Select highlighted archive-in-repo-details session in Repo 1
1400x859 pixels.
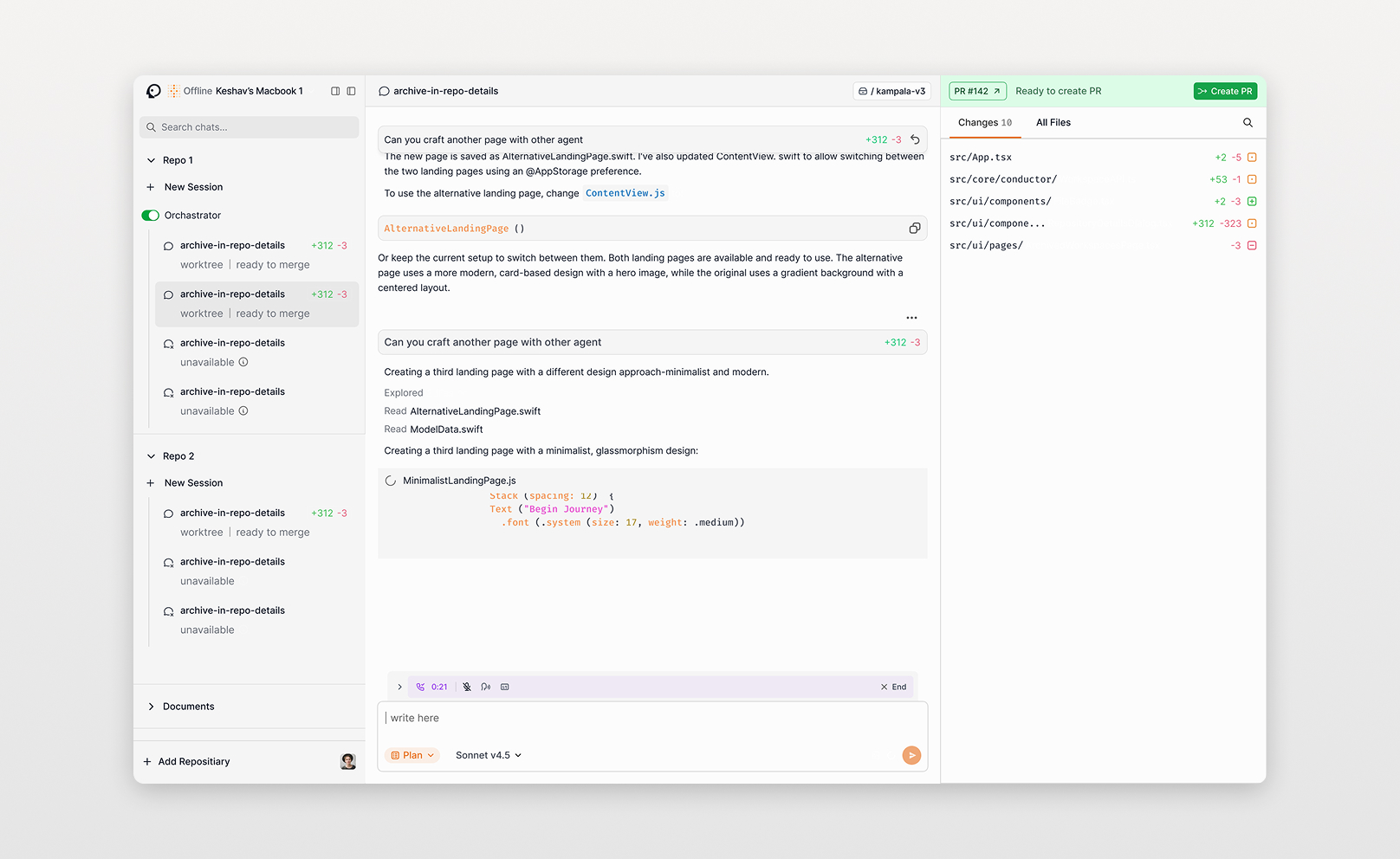point(257,304)
